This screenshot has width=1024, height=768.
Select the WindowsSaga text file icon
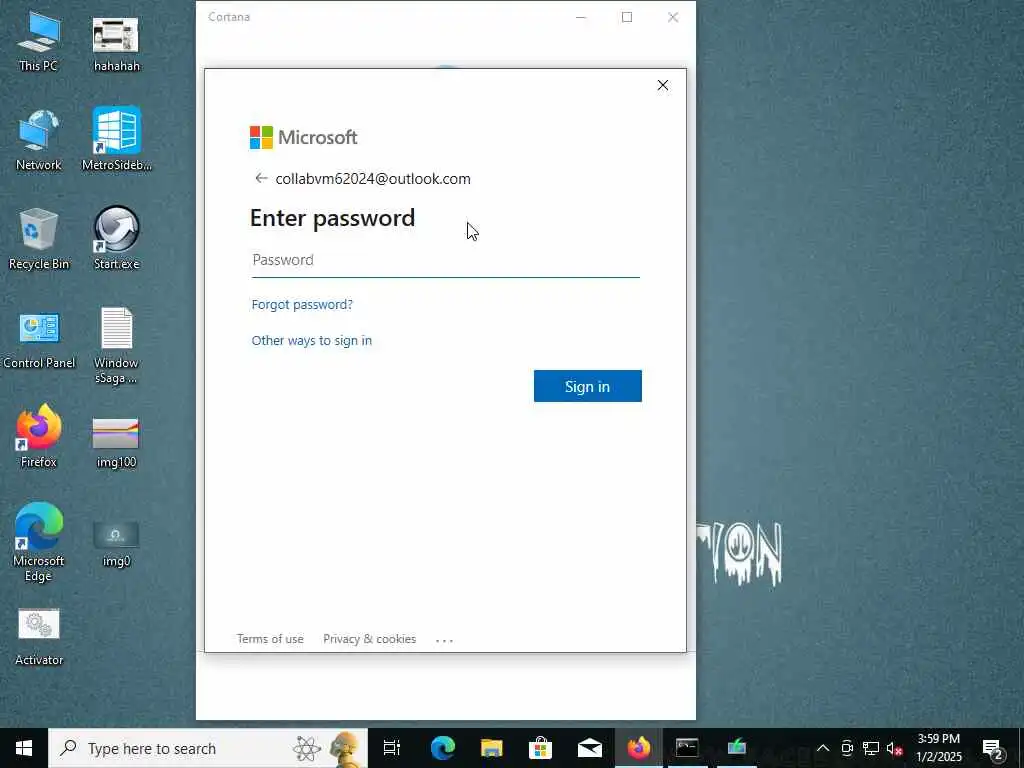click(116, 346)
